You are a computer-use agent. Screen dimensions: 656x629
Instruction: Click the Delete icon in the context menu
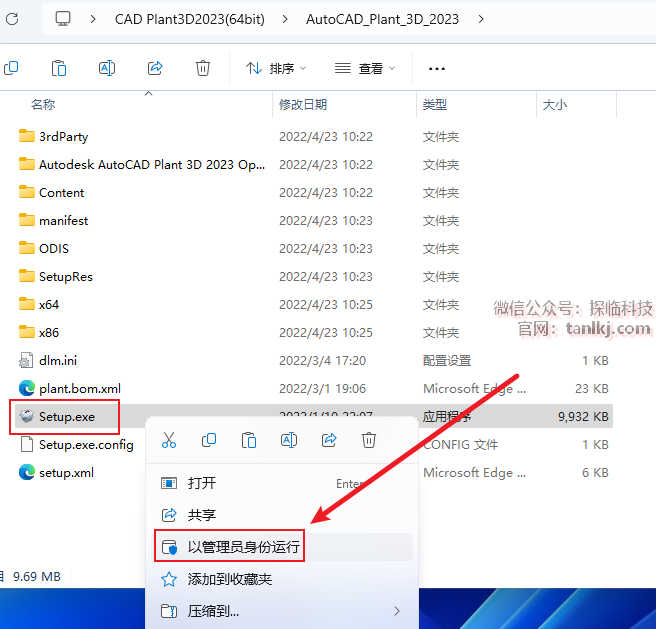pyautogui.click(x=369, y=440)
